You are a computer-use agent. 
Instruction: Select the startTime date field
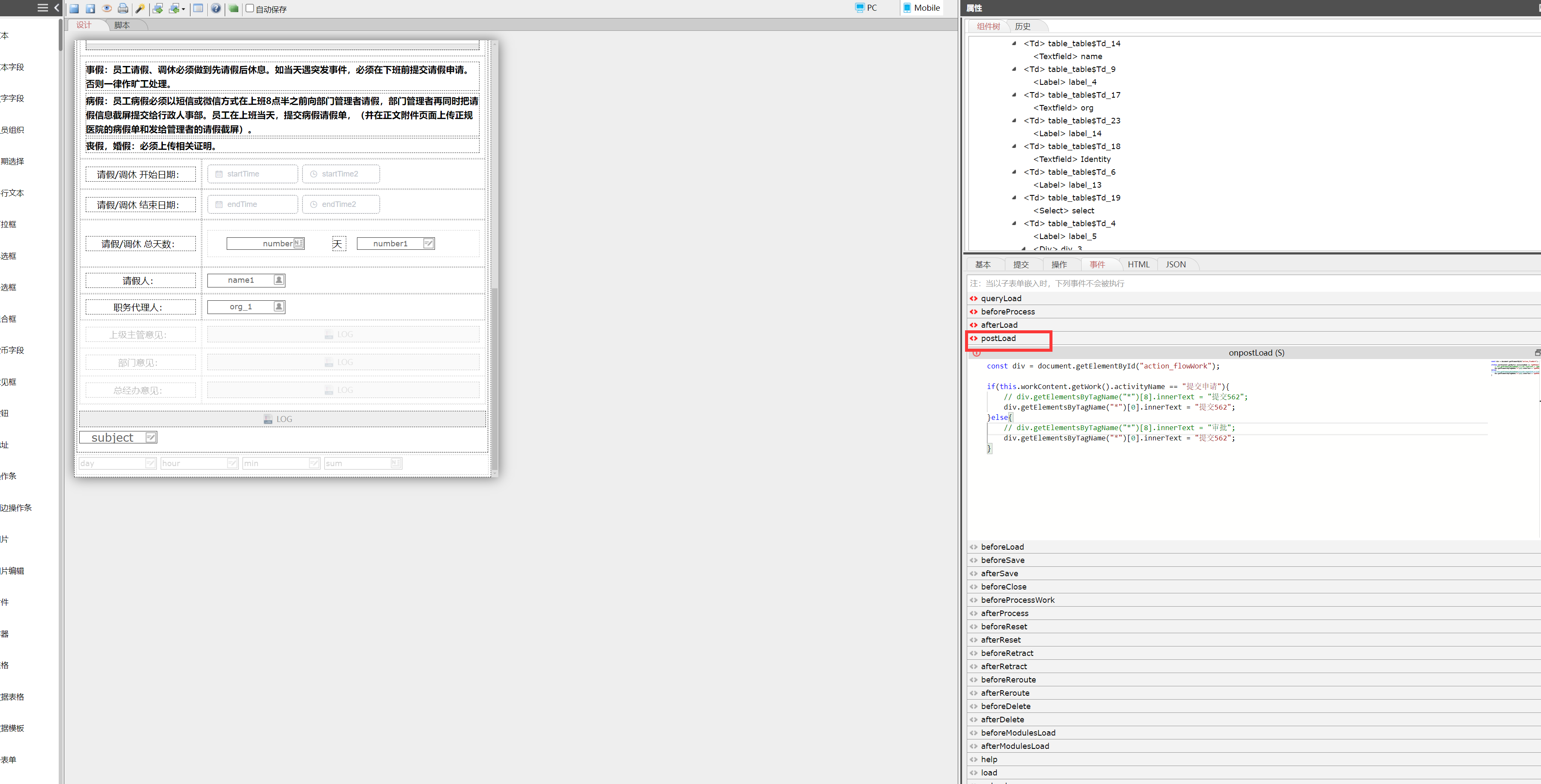coord(252,174)
